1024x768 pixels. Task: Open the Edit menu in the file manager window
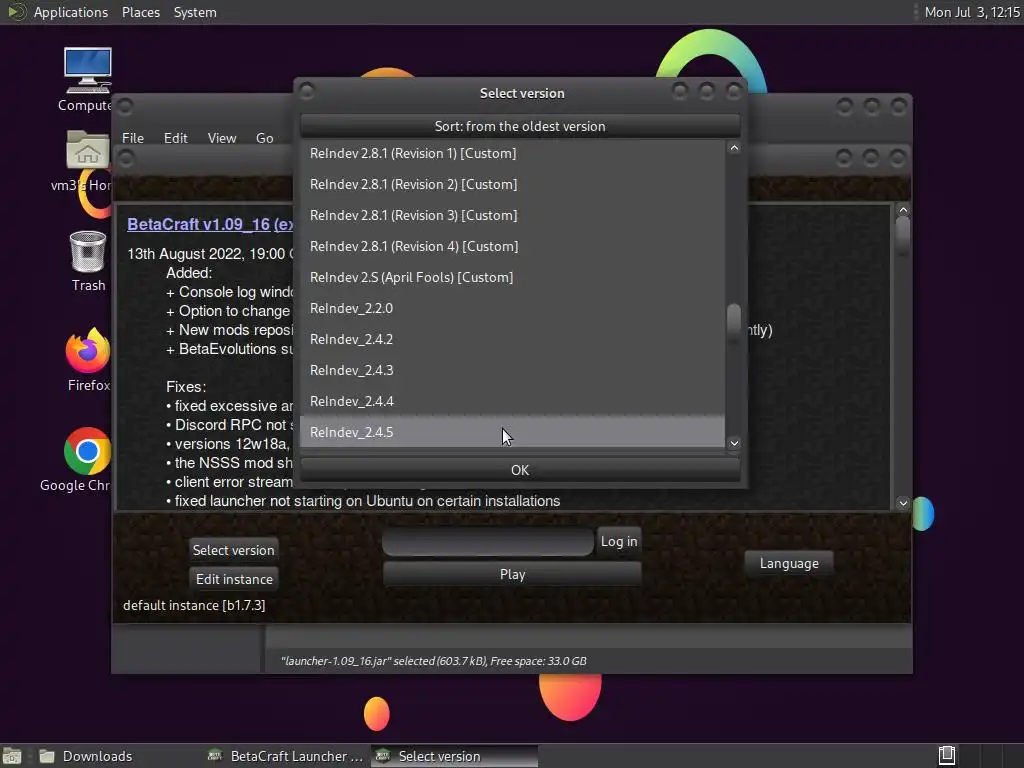point(175,138)
